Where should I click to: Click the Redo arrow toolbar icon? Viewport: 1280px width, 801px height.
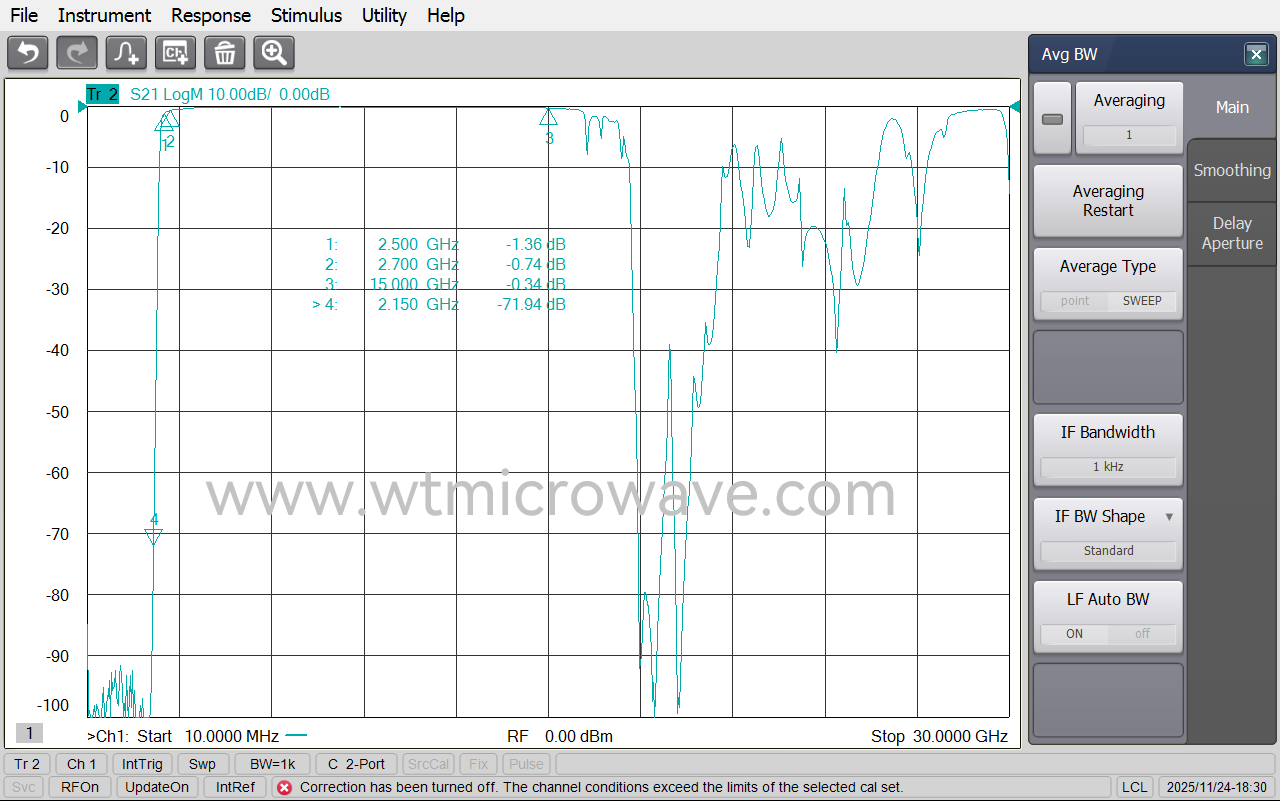coord(77,53)
